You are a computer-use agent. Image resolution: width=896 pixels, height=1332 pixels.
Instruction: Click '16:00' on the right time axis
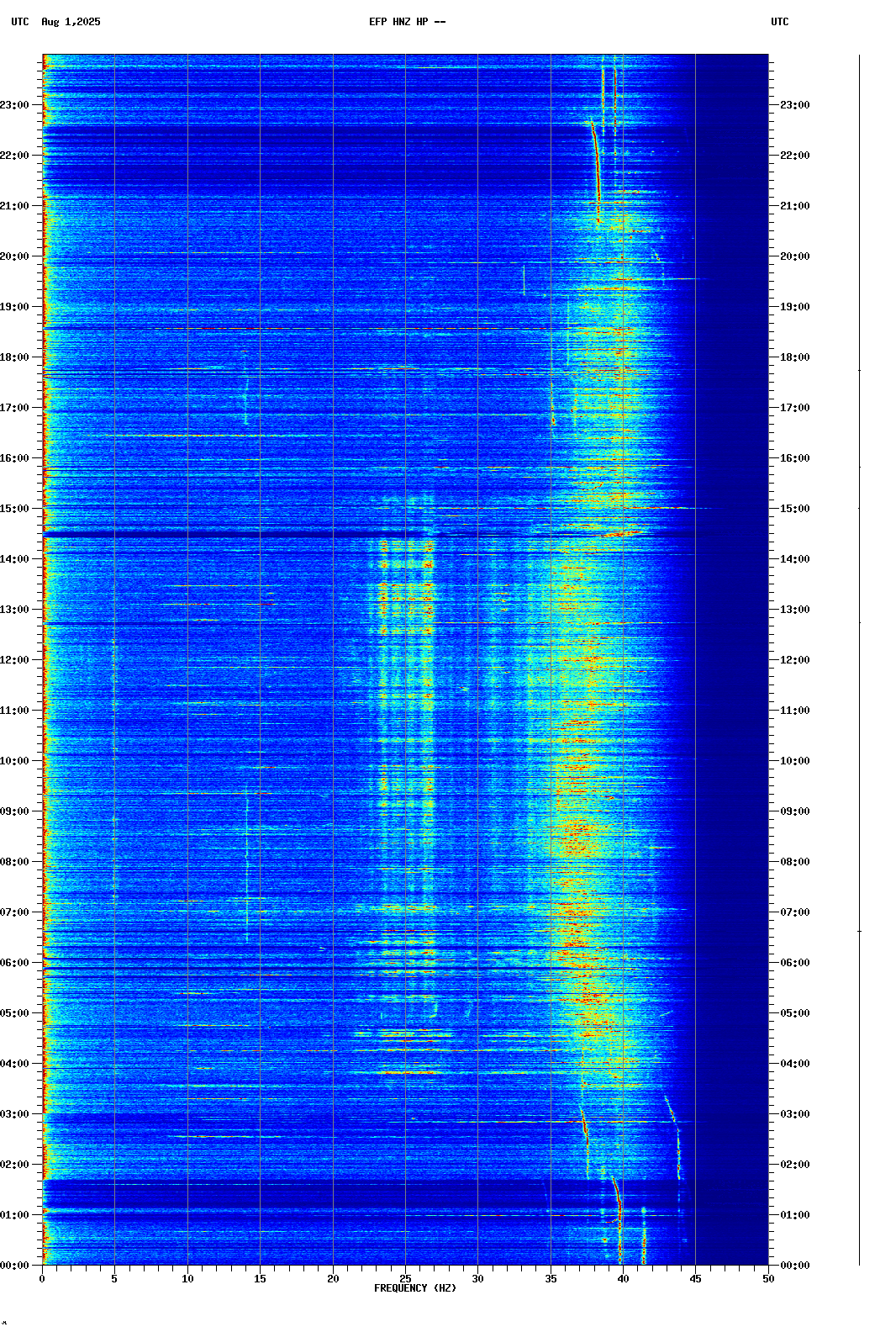[795, 458]
